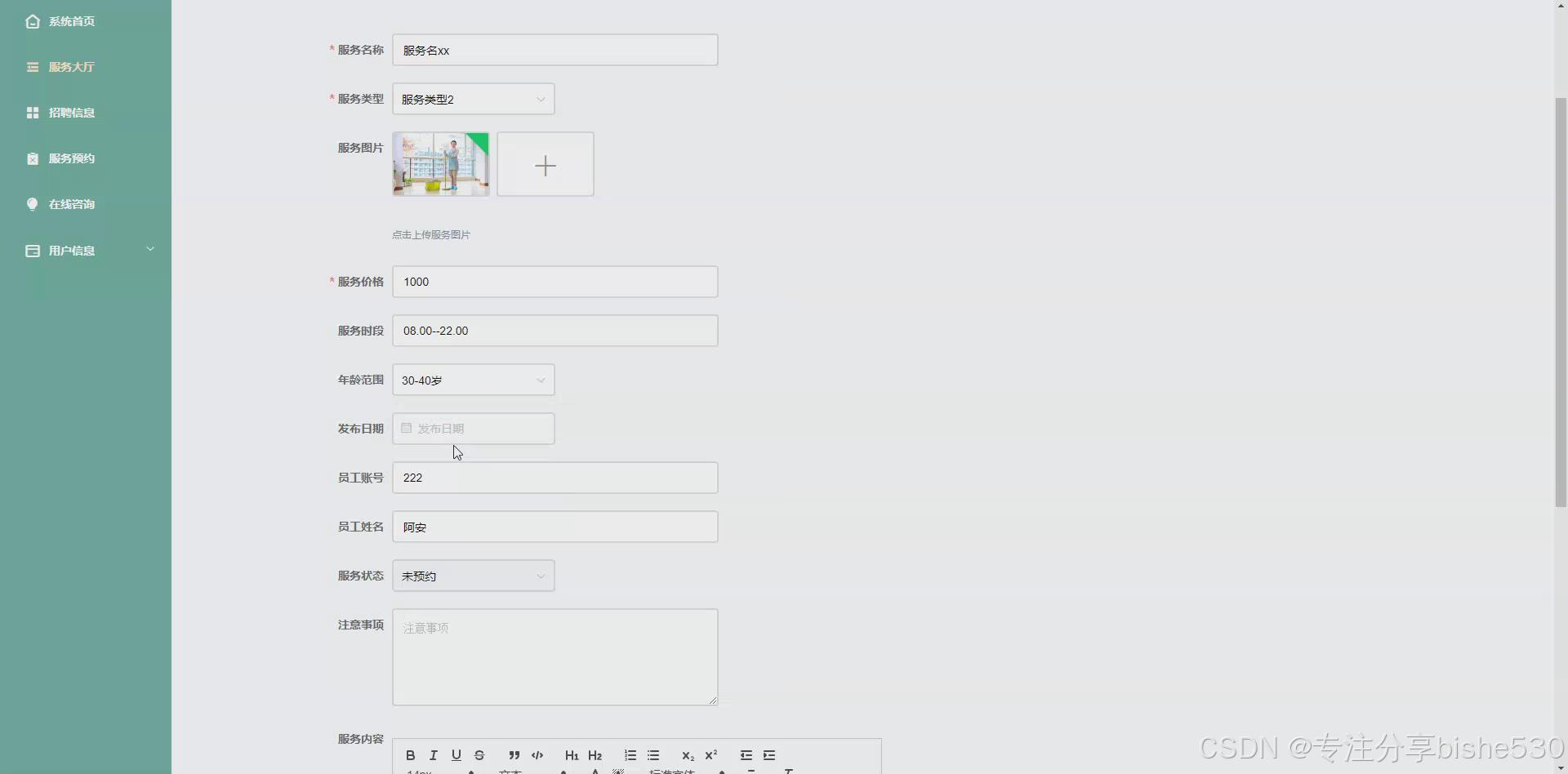Apply Heading 2 style
Screen dimensions: 1568x774
point(595,755)
